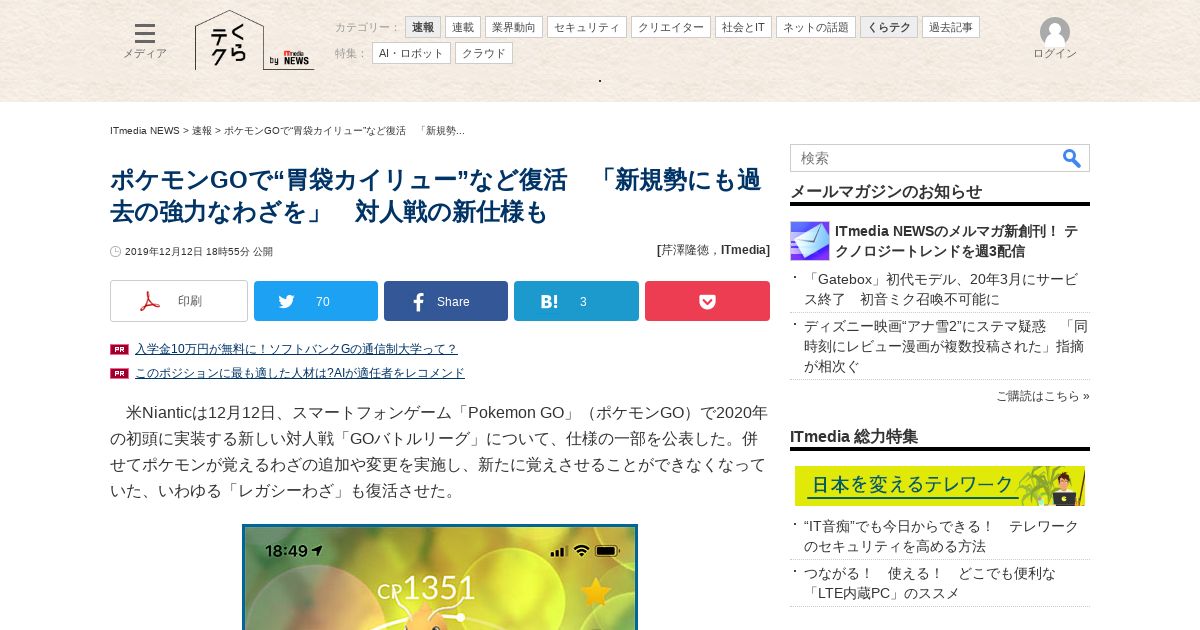The width and height of the screenshot is (1200, 630).
Task: Open PR link about AIが適任者をレコメンド
Action: pyautogui.click(x=300, y=373)
